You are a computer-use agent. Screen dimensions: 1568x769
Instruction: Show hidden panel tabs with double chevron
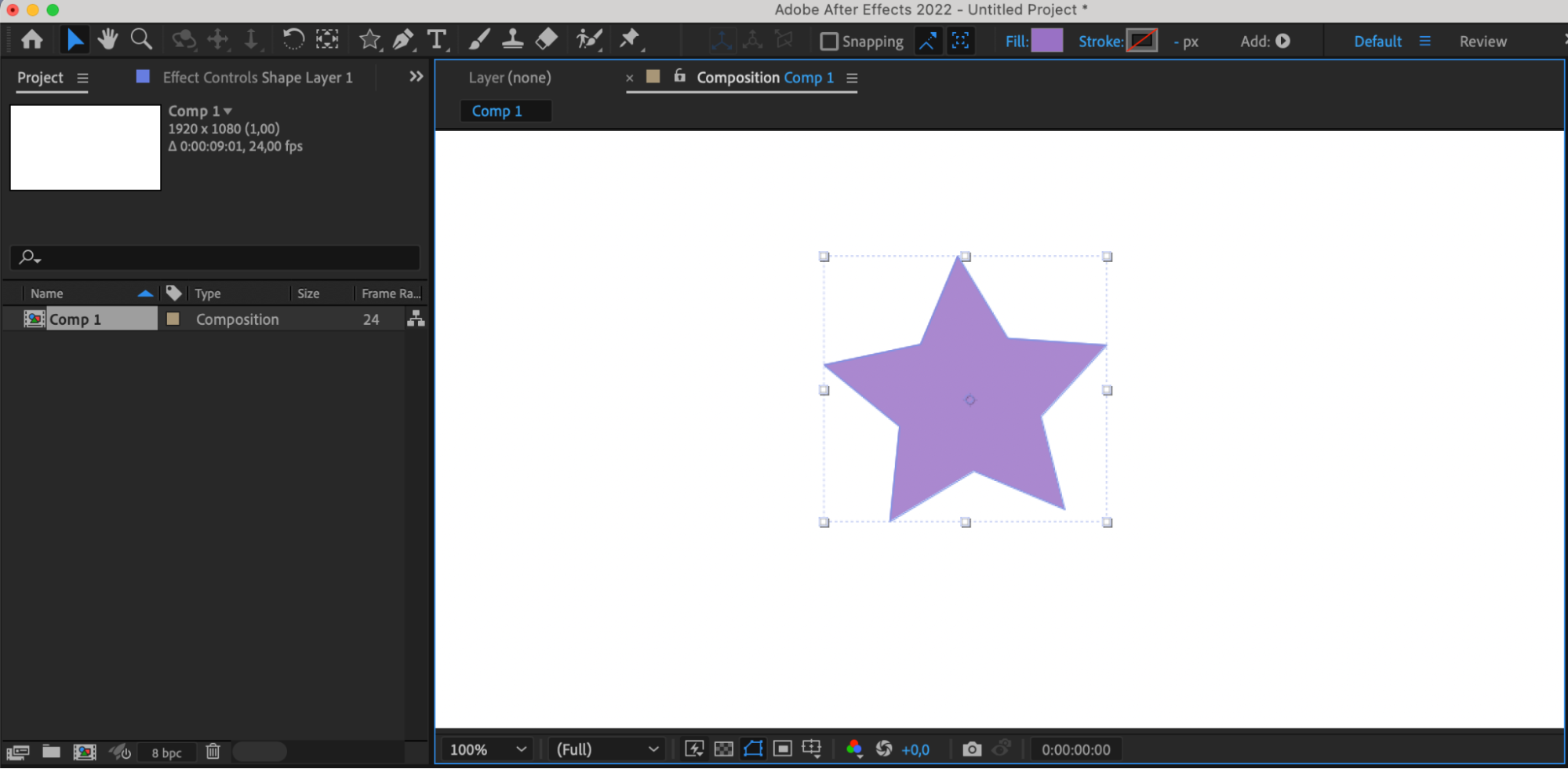[416, 77]
